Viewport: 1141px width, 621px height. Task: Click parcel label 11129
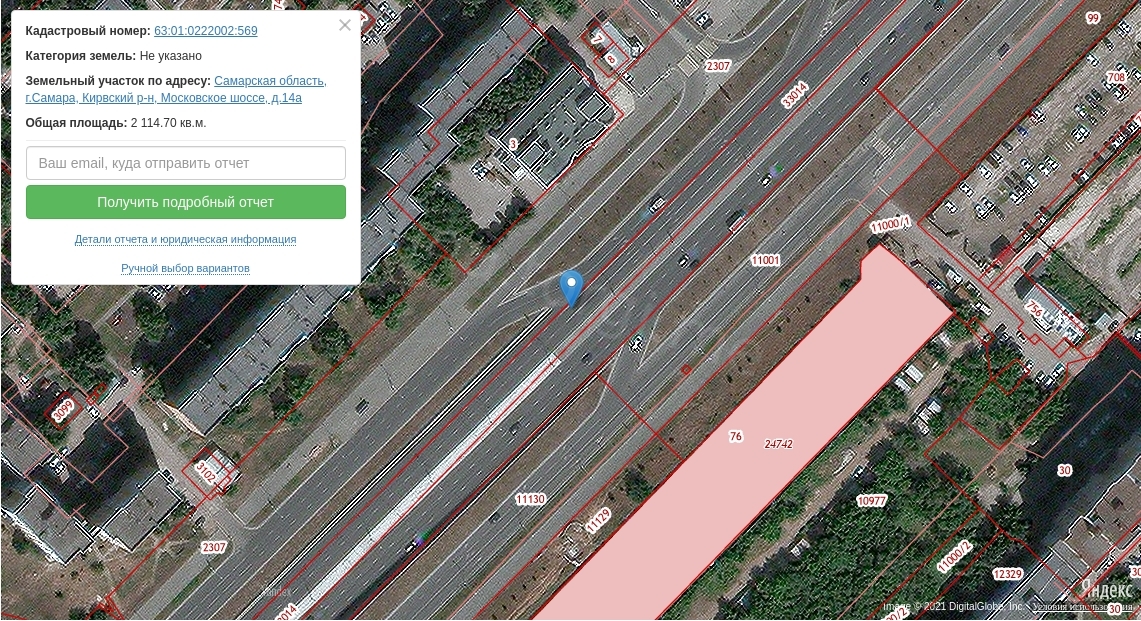click(x=598, y=521)
